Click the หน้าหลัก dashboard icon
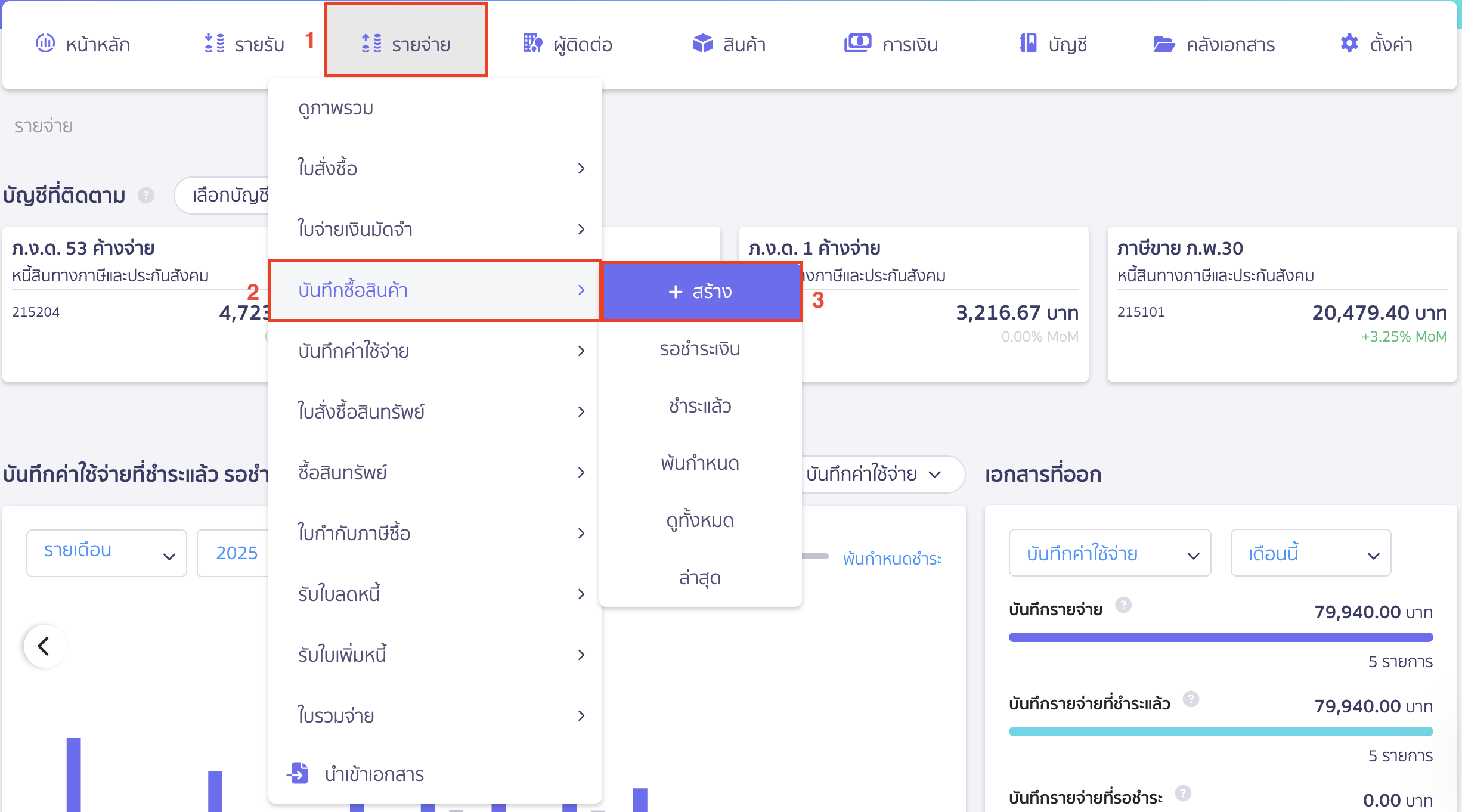Screen dimensions: 1462x812 pos(45,43)
